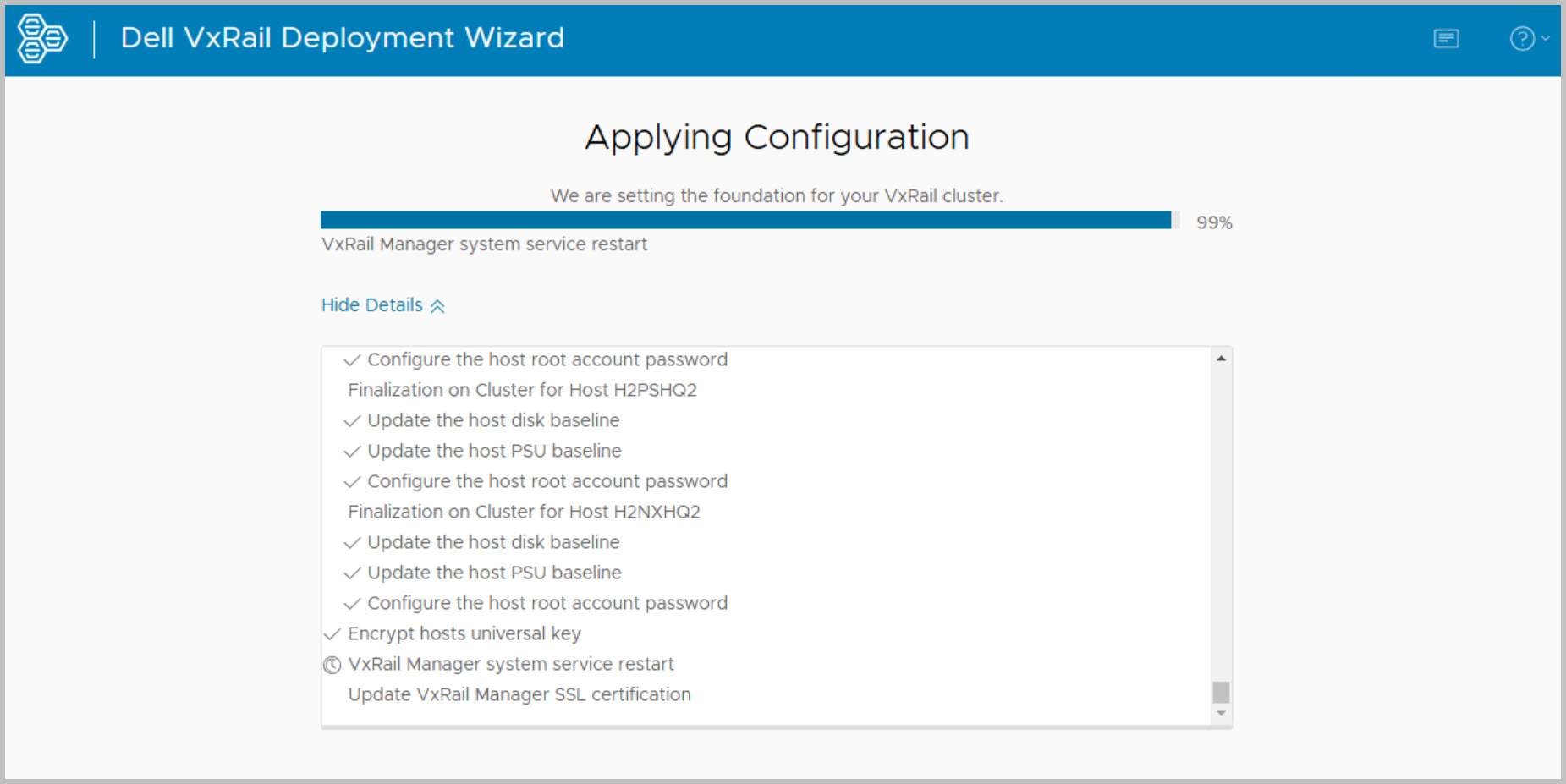The width and height of the screenshot is (1566, 784).
Task: Click the Dell VxRail Deployment Wizard title
Action: click(x=342, y=38)
